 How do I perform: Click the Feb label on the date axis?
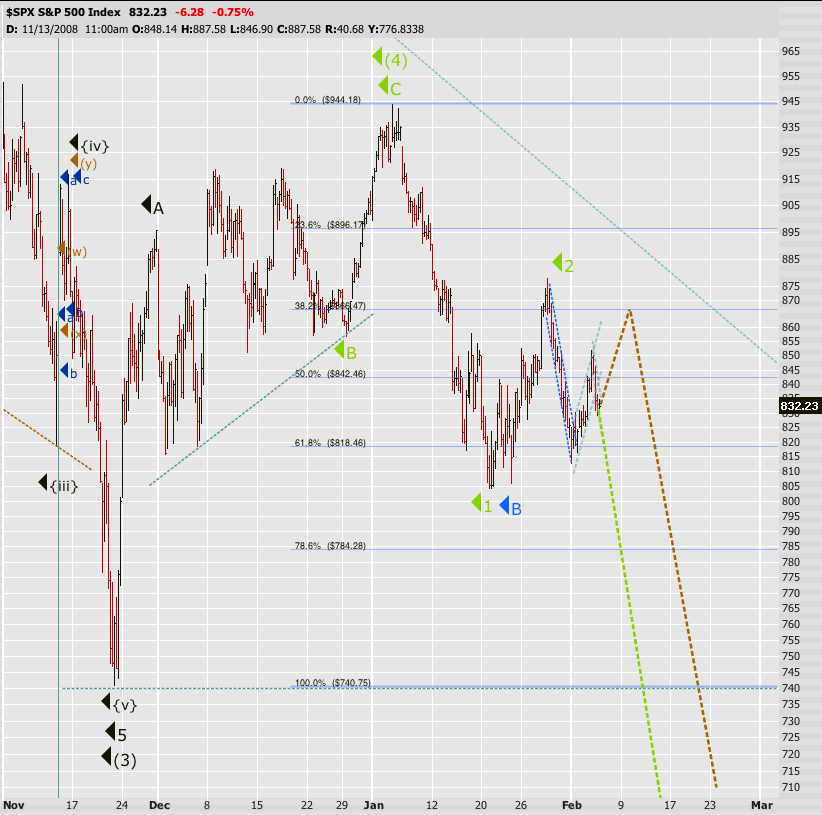(x=572, y=805)
